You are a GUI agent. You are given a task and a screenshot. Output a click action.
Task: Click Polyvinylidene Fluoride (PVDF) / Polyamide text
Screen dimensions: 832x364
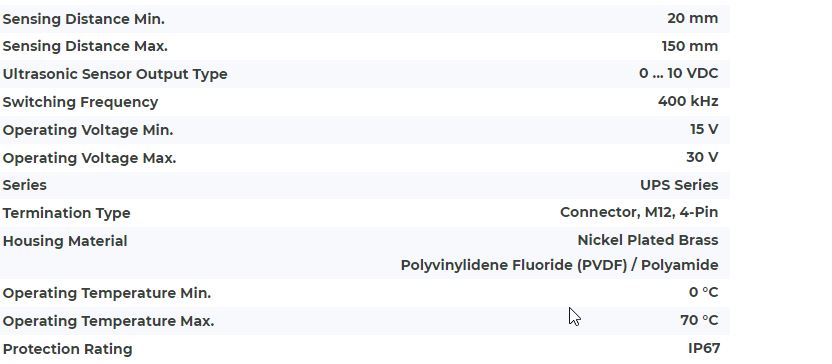point(559,265)
